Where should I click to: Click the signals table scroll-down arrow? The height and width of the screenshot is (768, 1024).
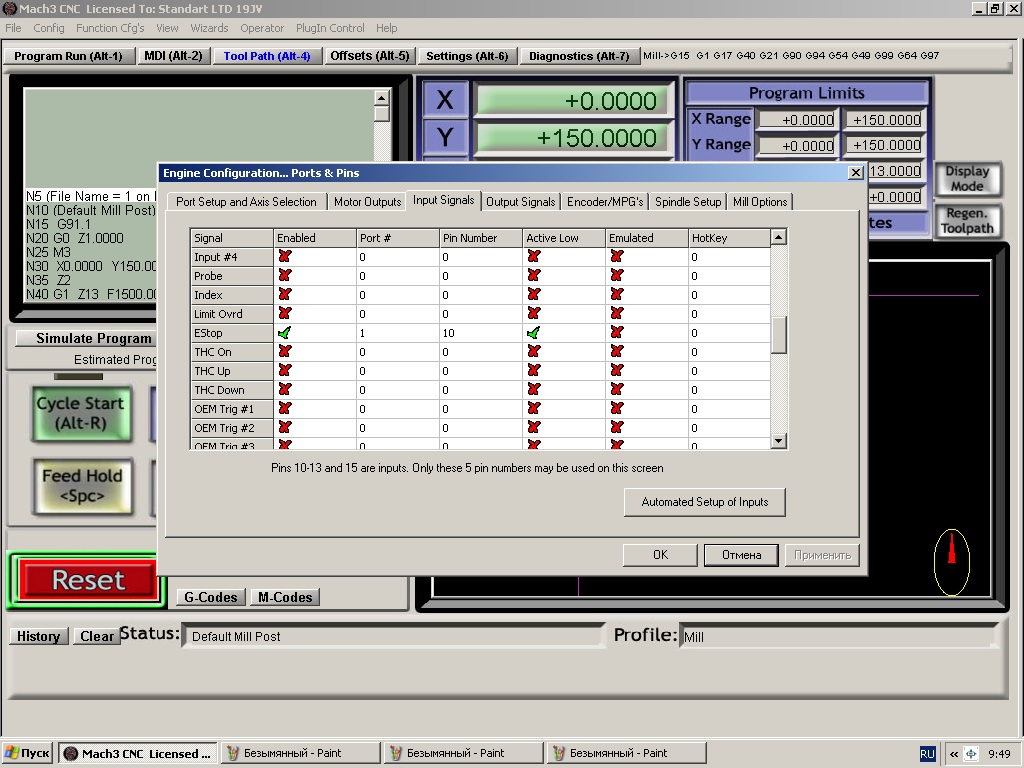(778, 441)
